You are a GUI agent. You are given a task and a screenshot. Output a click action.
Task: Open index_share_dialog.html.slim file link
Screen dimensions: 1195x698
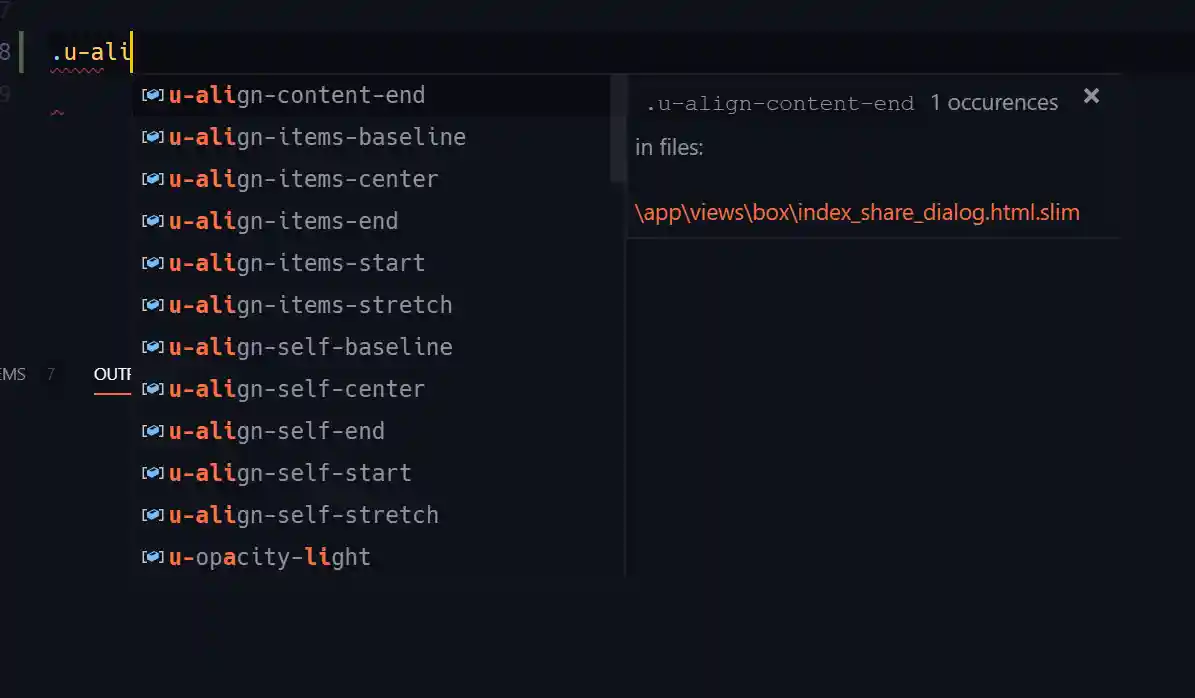coord(857,212)
